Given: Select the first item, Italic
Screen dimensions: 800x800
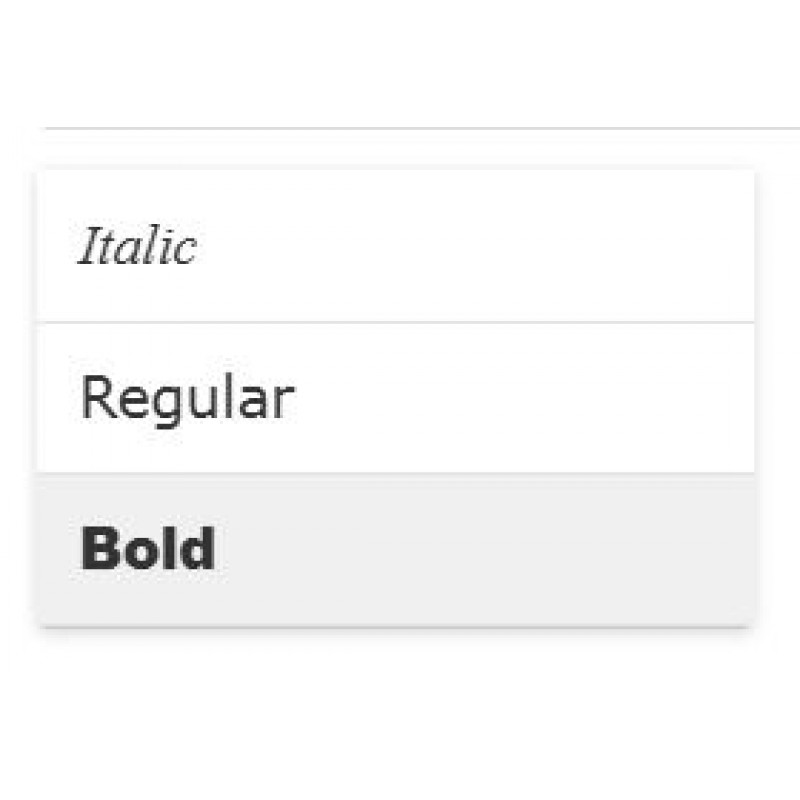Looking at the screenshot, I should (137, 247).
